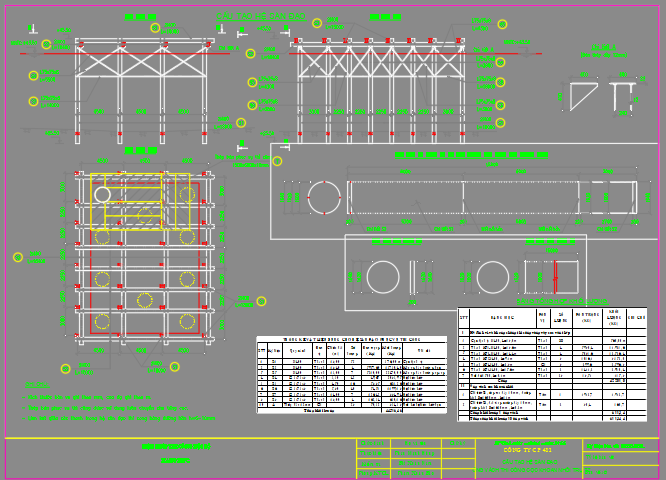This screenshot has width=666, height=480.
Task: Click the green title above long beam detail
Action: pyautogui.click(x=468, y=155)
